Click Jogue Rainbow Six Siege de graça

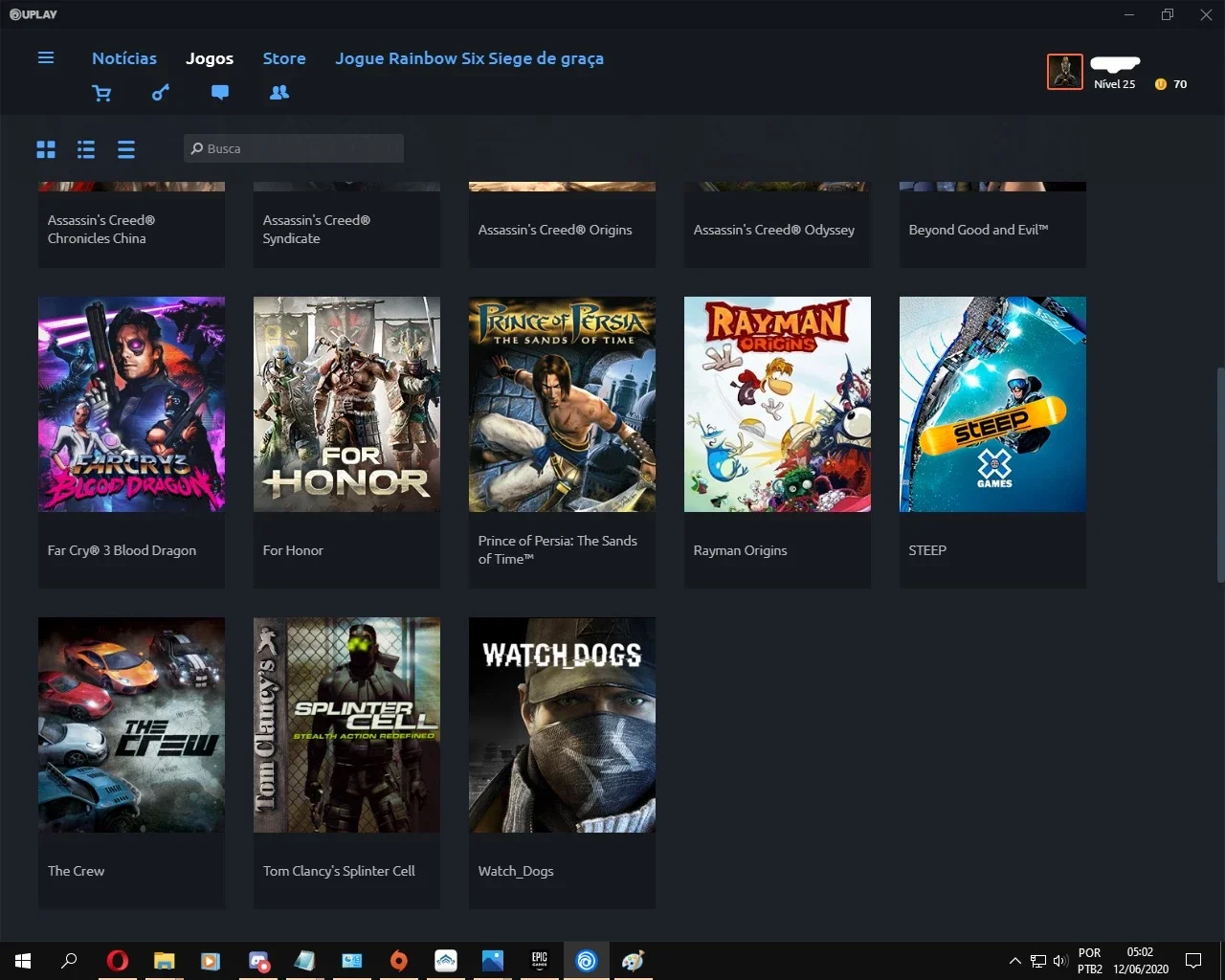(x=469, y=58)
